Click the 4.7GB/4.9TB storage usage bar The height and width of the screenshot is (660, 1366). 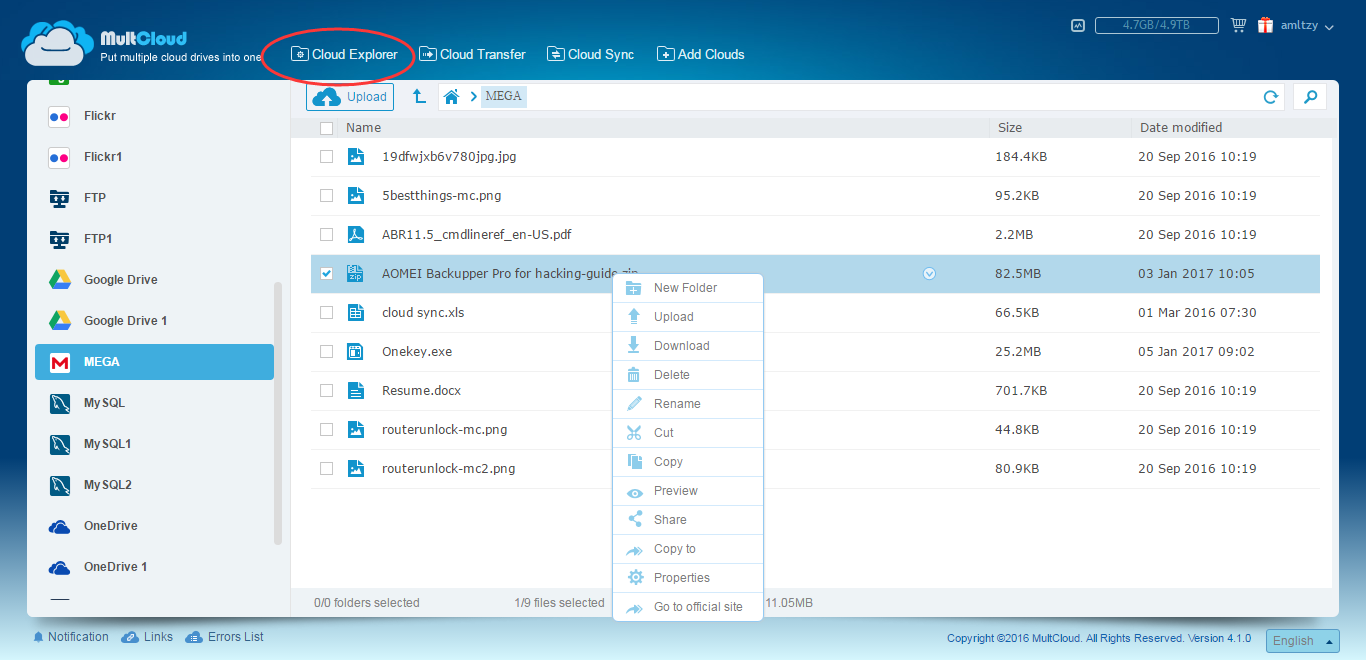pos(1156,25)
